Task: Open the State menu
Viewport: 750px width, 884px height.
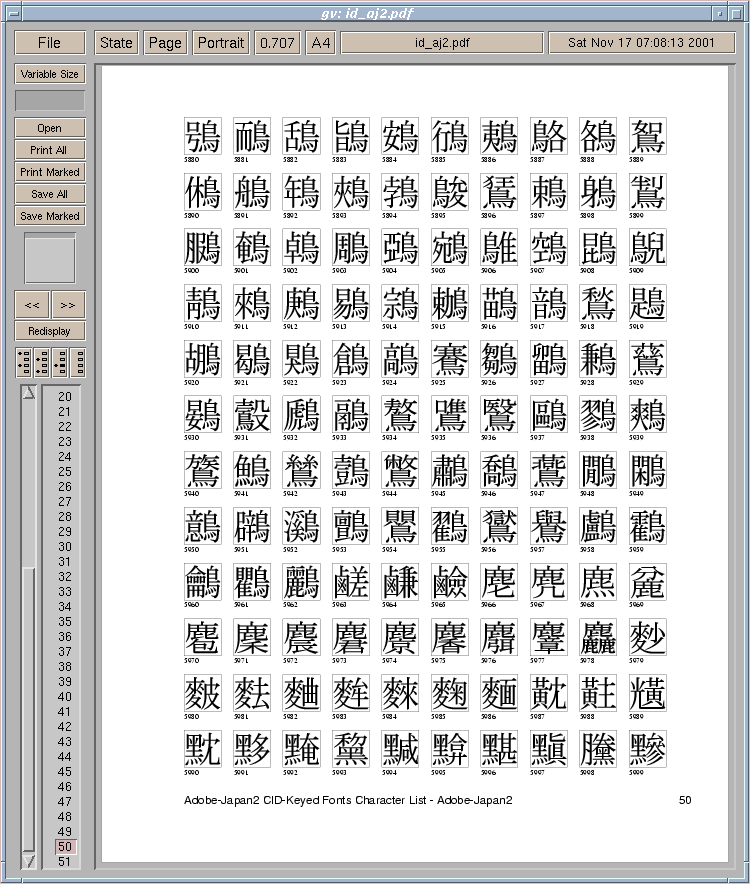Action: point(116,42)
